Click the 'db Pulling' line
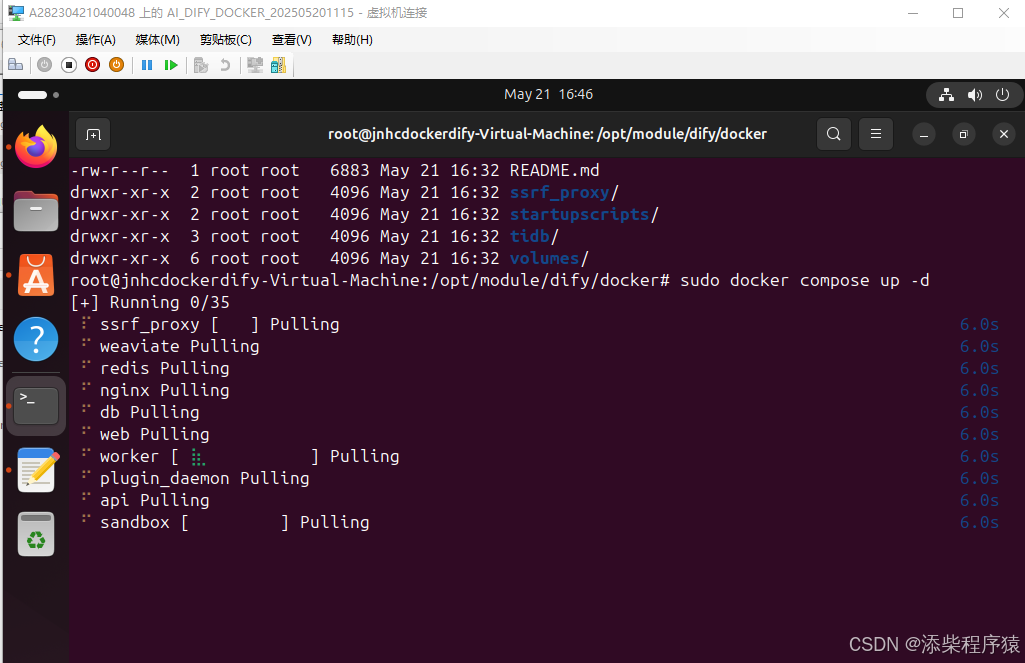This screenshot has height=663, width=1025. [149, 413]
